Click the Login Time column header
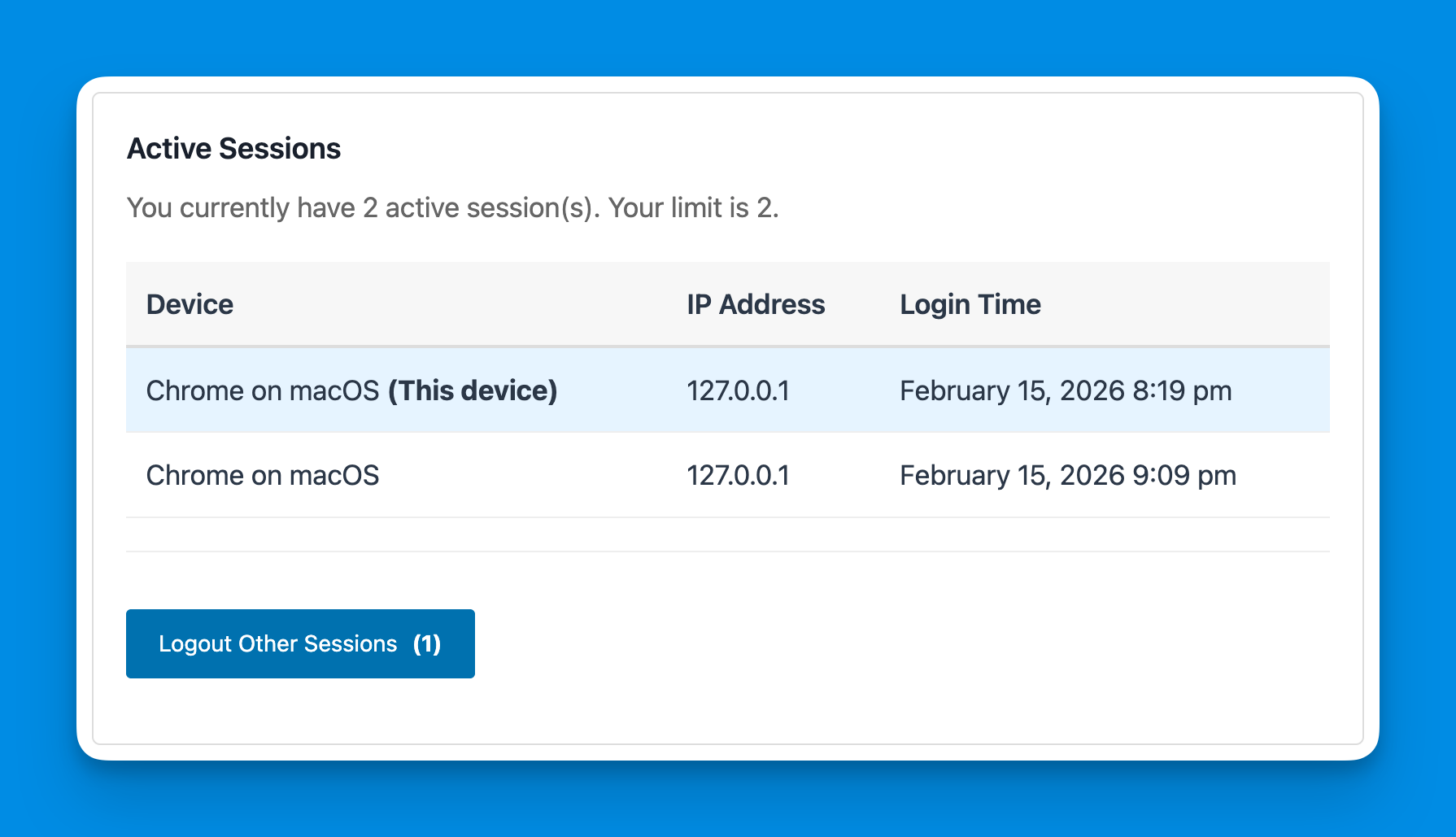Image resolution: width=1456 pixels, height=837 pixels. (x=970, y=304)
